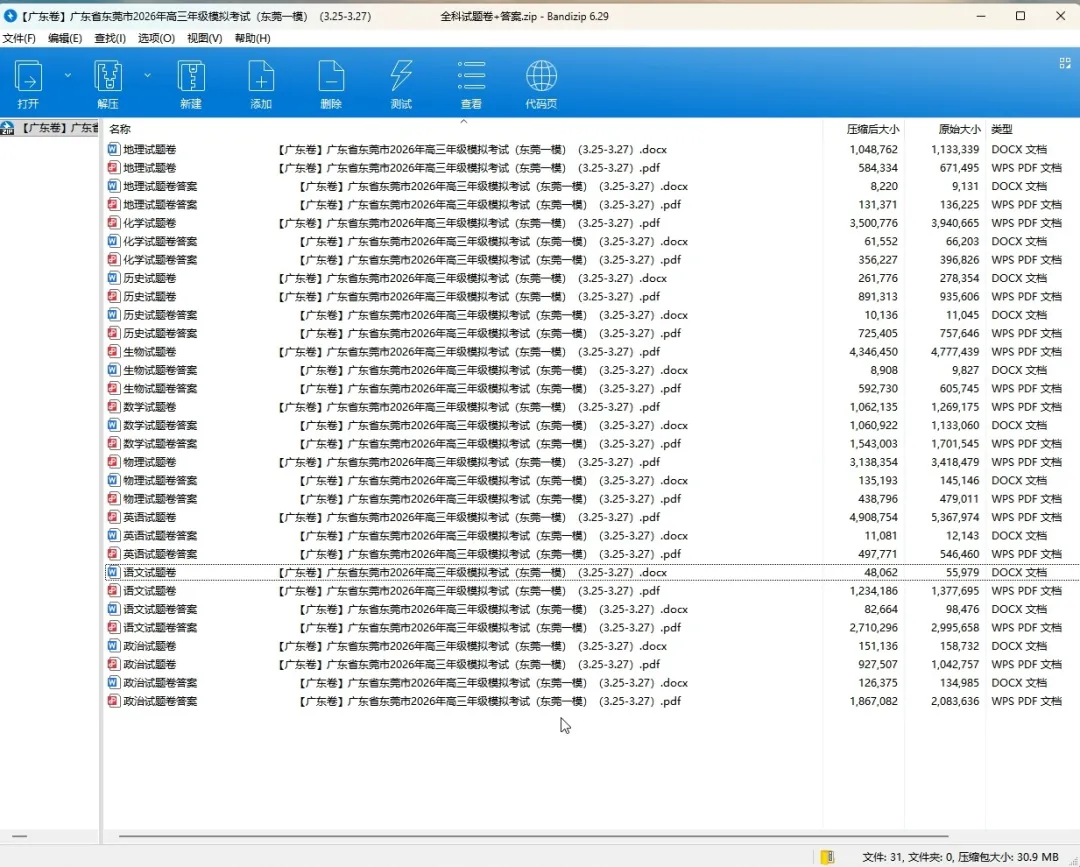Image resolution: width=1080 pixels, height=867 pixels.
Task: Click the 解压 (Extract) toolbar icon
Action: (x=108, y=84)
